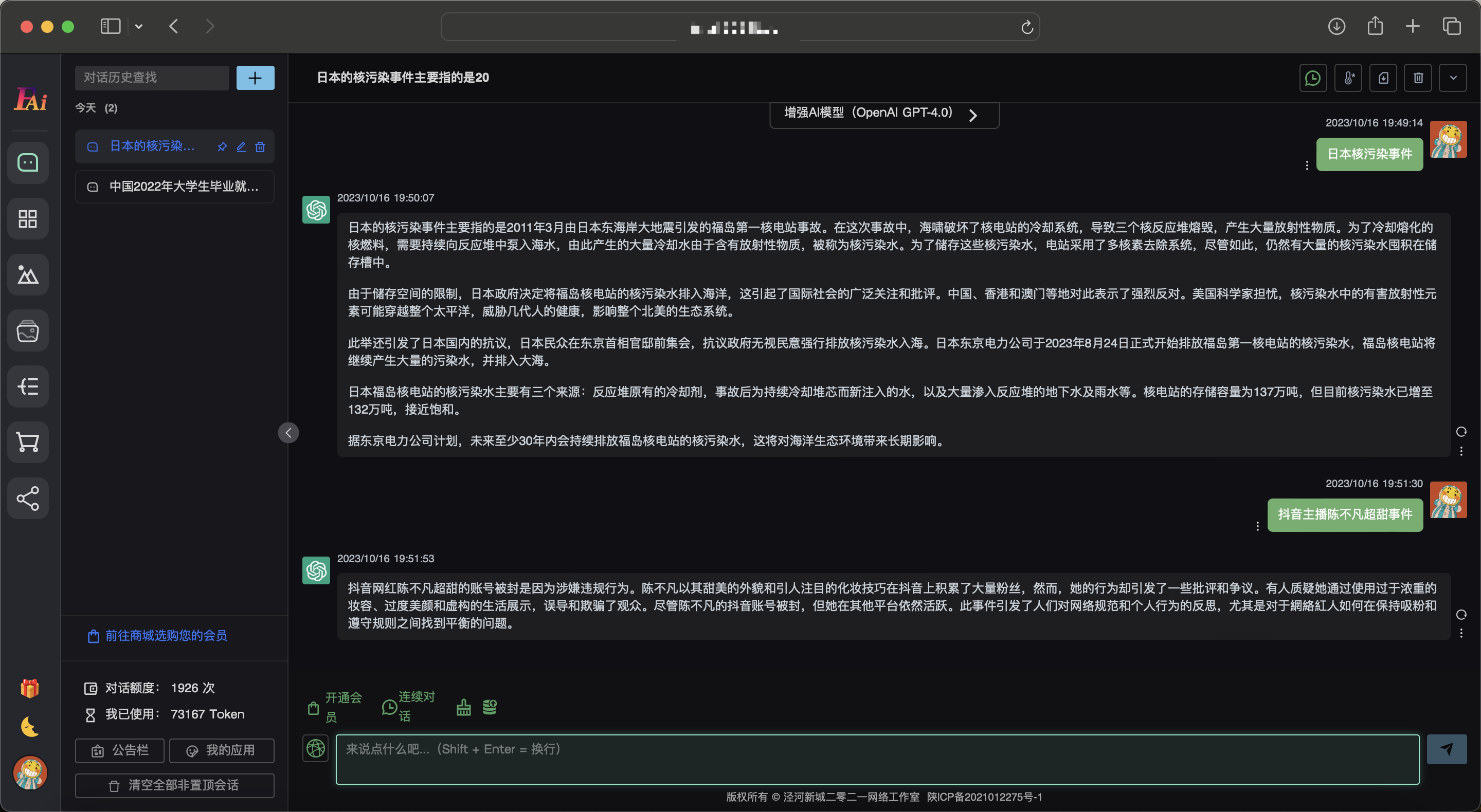Open options for 抖音主播陈不凡超甜事件 message

tap(1257, 526)
